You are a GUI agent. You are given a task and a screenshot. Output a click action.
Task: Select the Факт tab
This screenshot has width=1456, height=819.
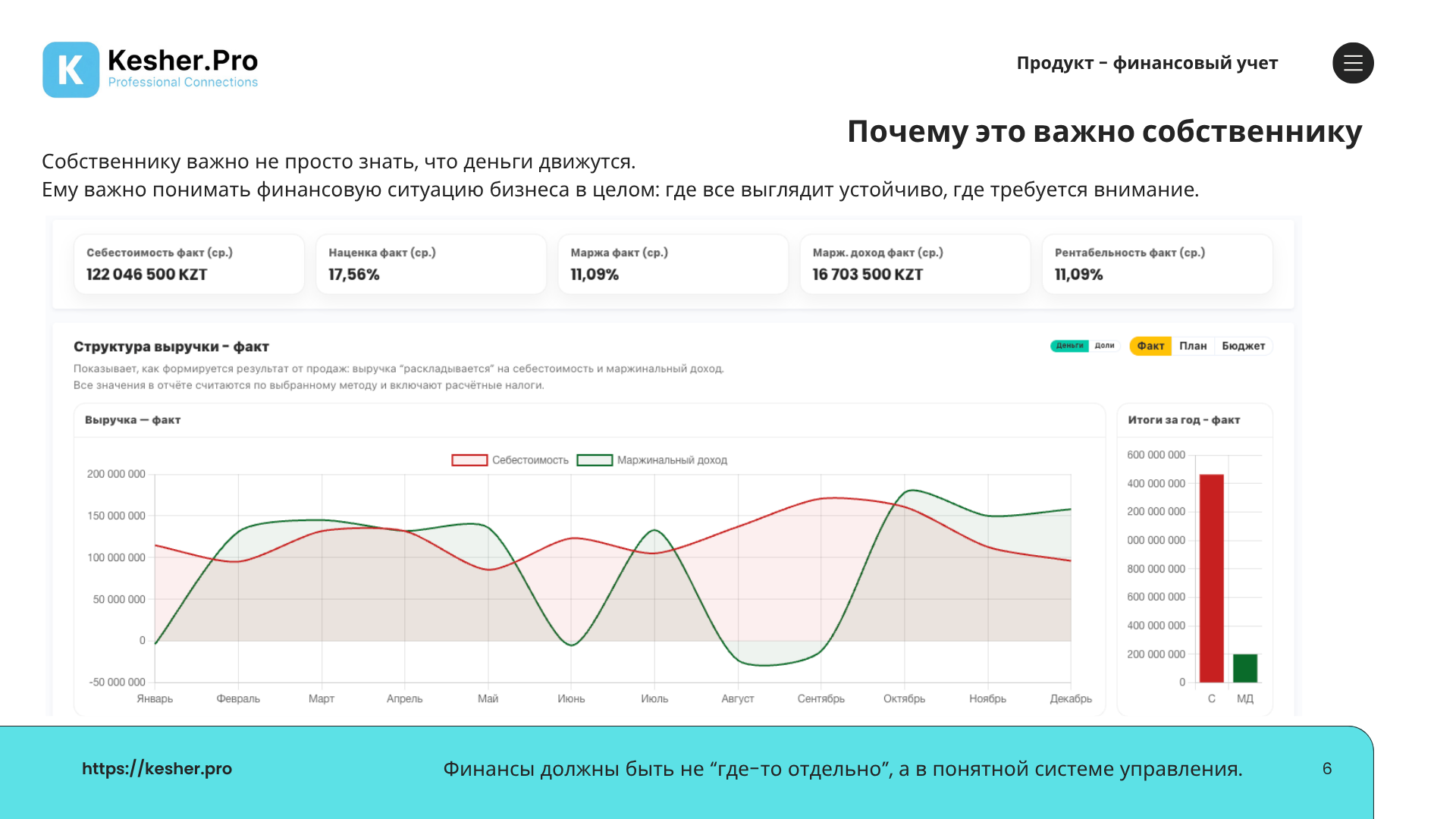tap(1150, 346)
